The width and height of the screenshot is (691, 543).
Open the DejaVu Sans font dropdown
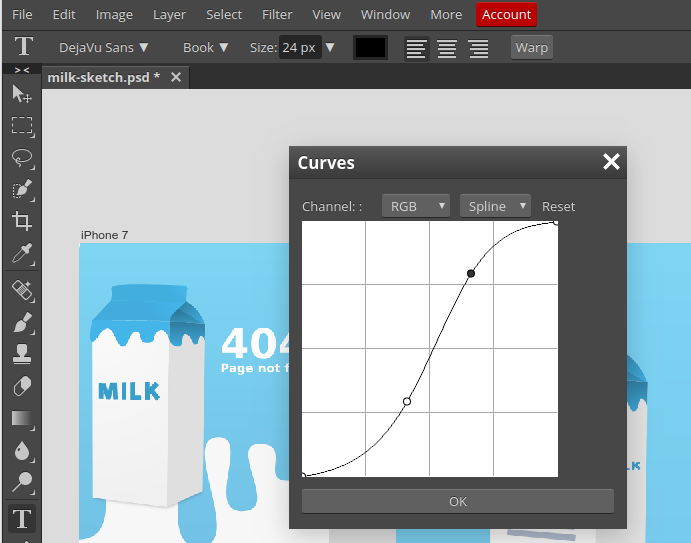click(104, 47)
